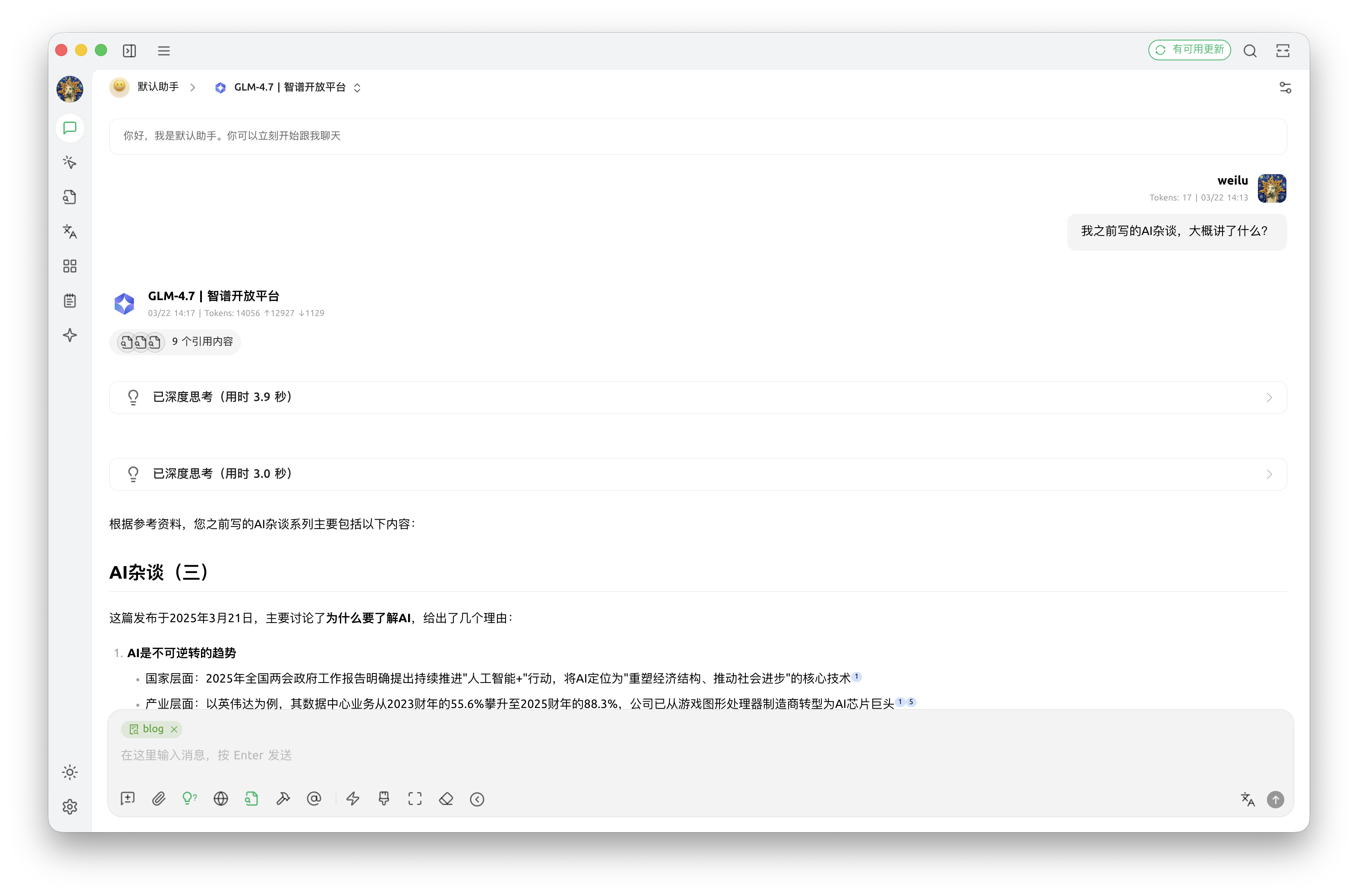
Task: Open citation 5 after AI芯片巨头
Action: point(911,702)
